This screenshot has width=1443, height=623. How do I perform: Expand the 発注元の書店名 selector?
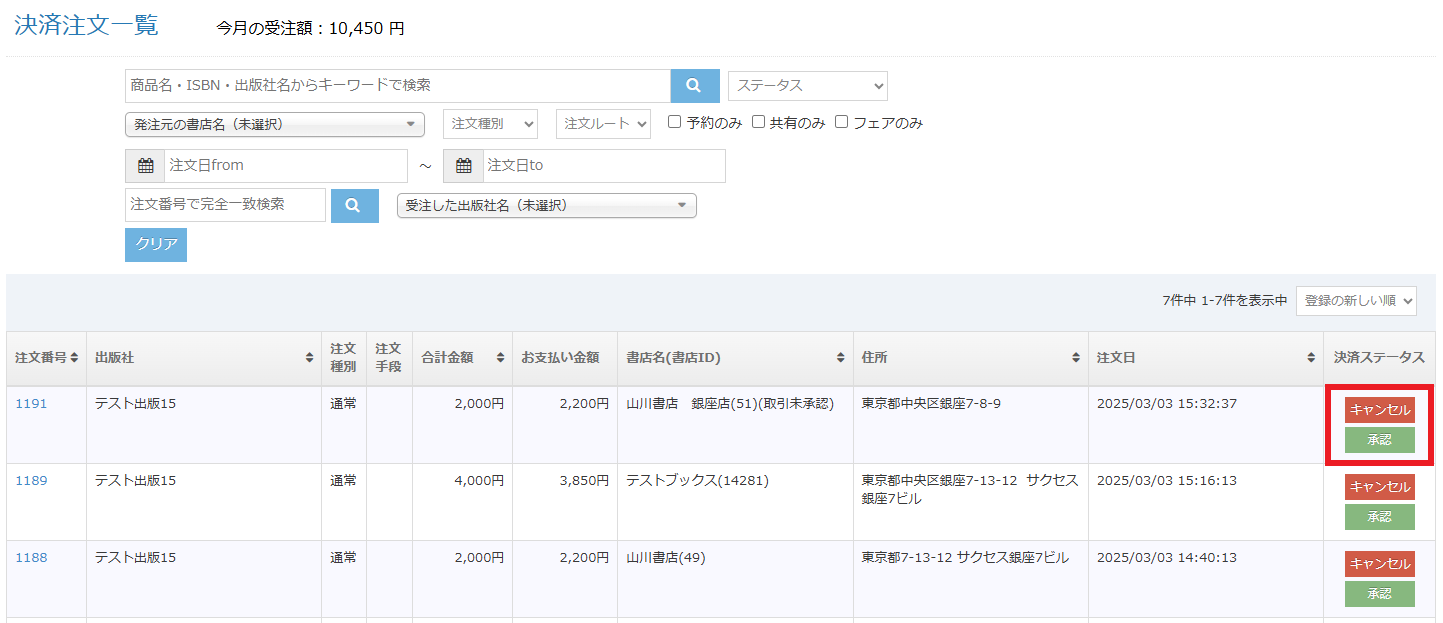click(x=273, y=123)
